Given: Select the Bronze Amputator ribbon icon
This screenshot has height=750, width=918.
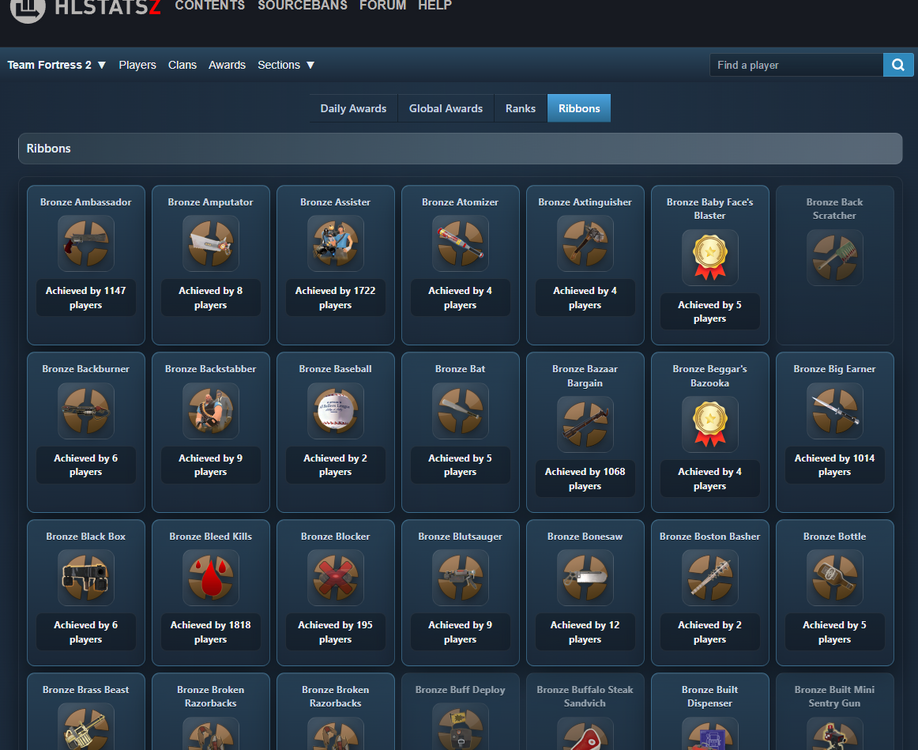Looking at the screenshot, I should click(211, 244).
